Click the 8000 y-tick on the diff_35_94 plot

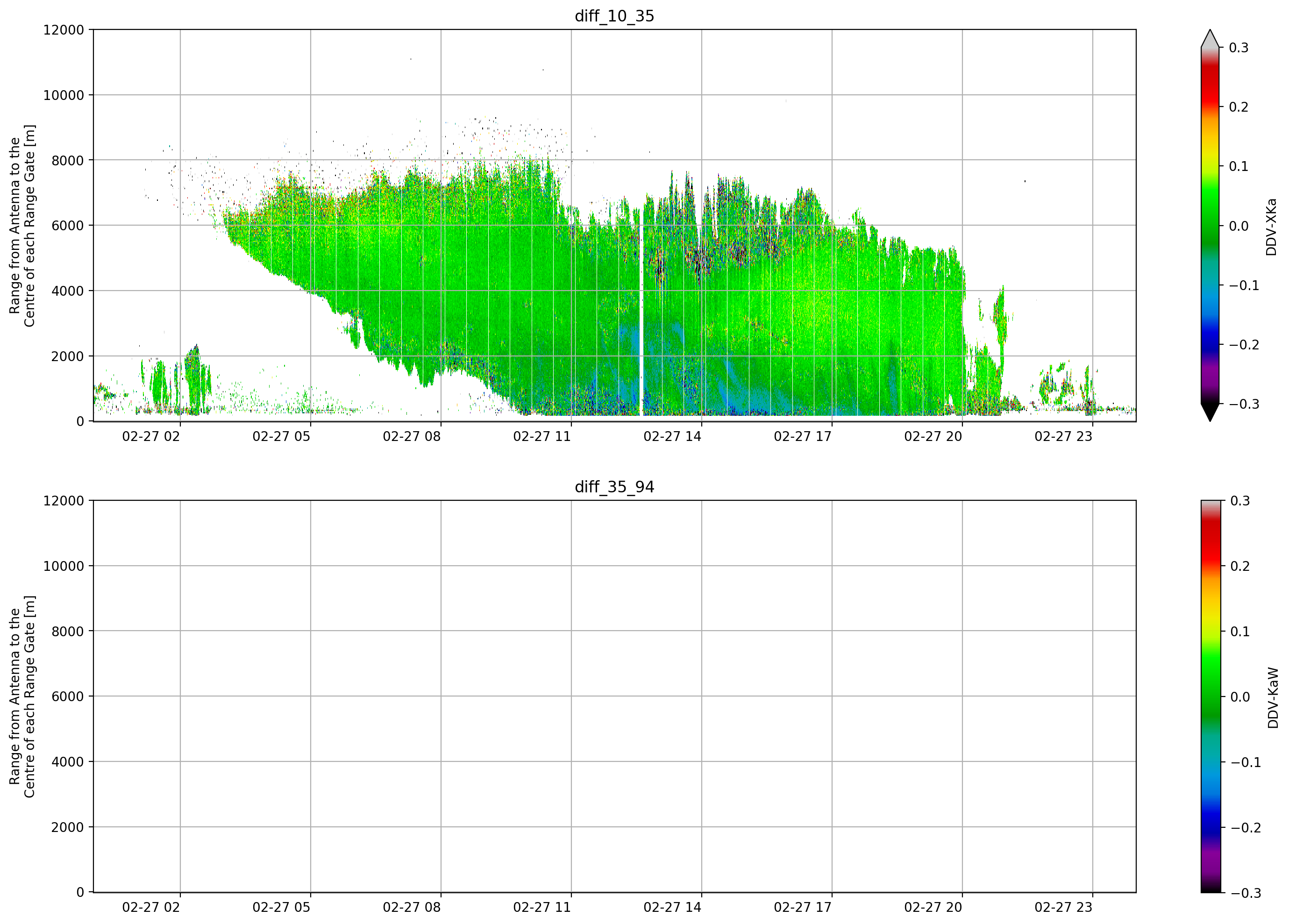[68, 632]
